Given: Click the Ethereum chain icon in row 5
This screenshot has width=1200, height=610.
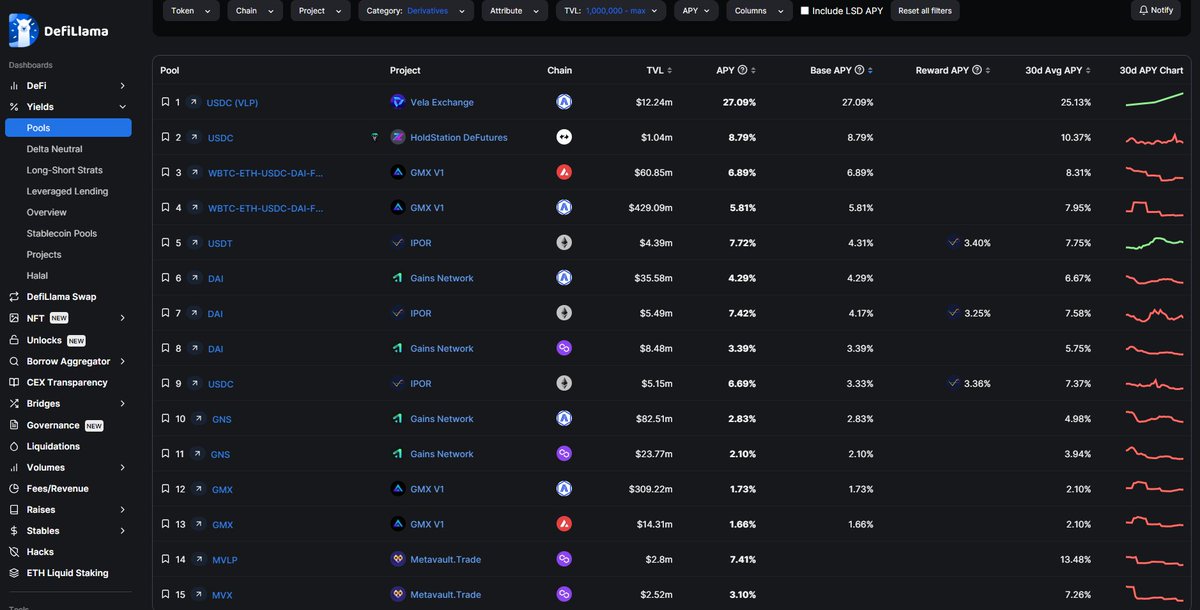Looking at the screenshot, I should pyautogui.click(x=563, y=243).
